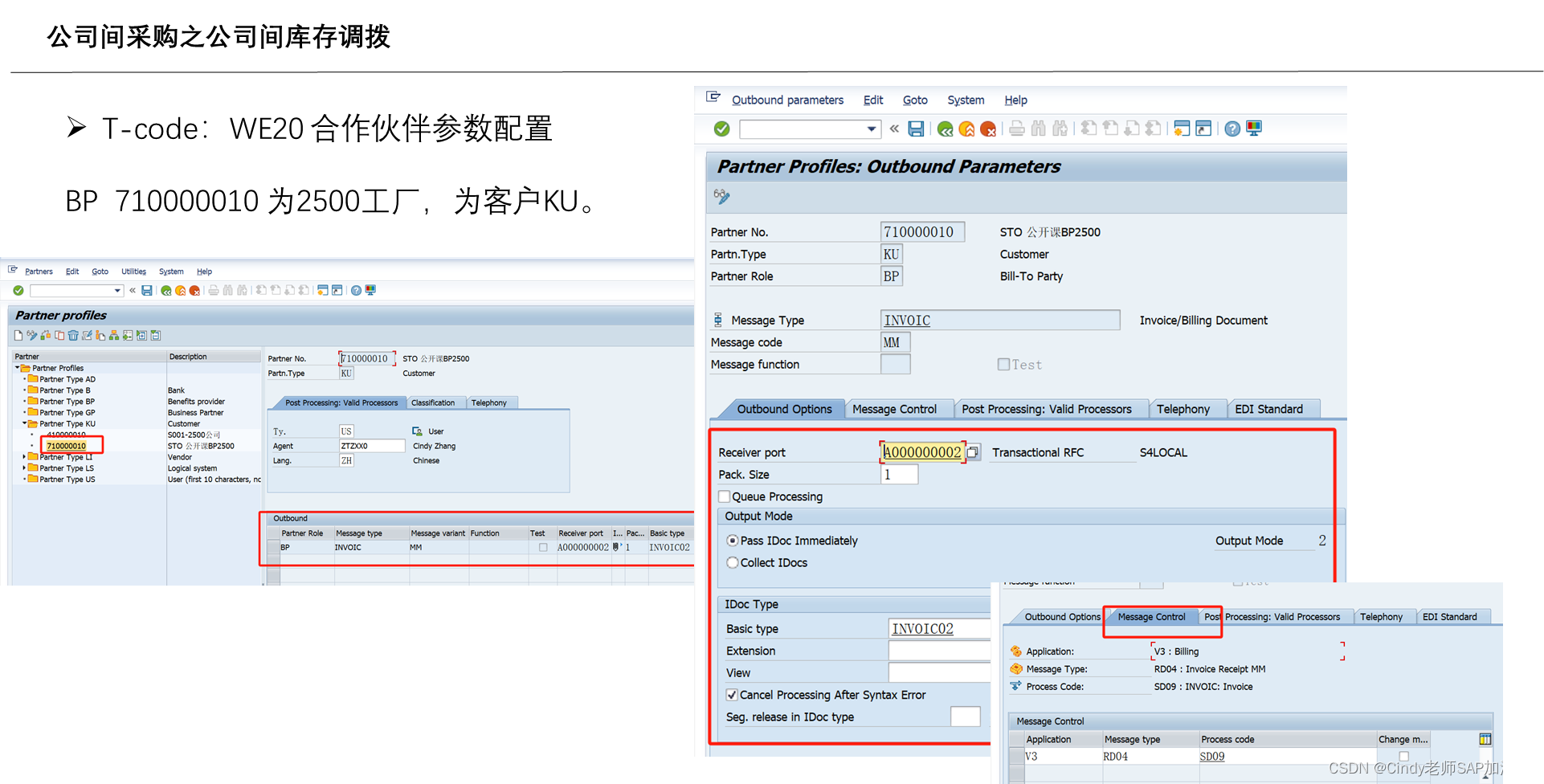
Task: Open the Goto menu
Action: pos(915,100)
